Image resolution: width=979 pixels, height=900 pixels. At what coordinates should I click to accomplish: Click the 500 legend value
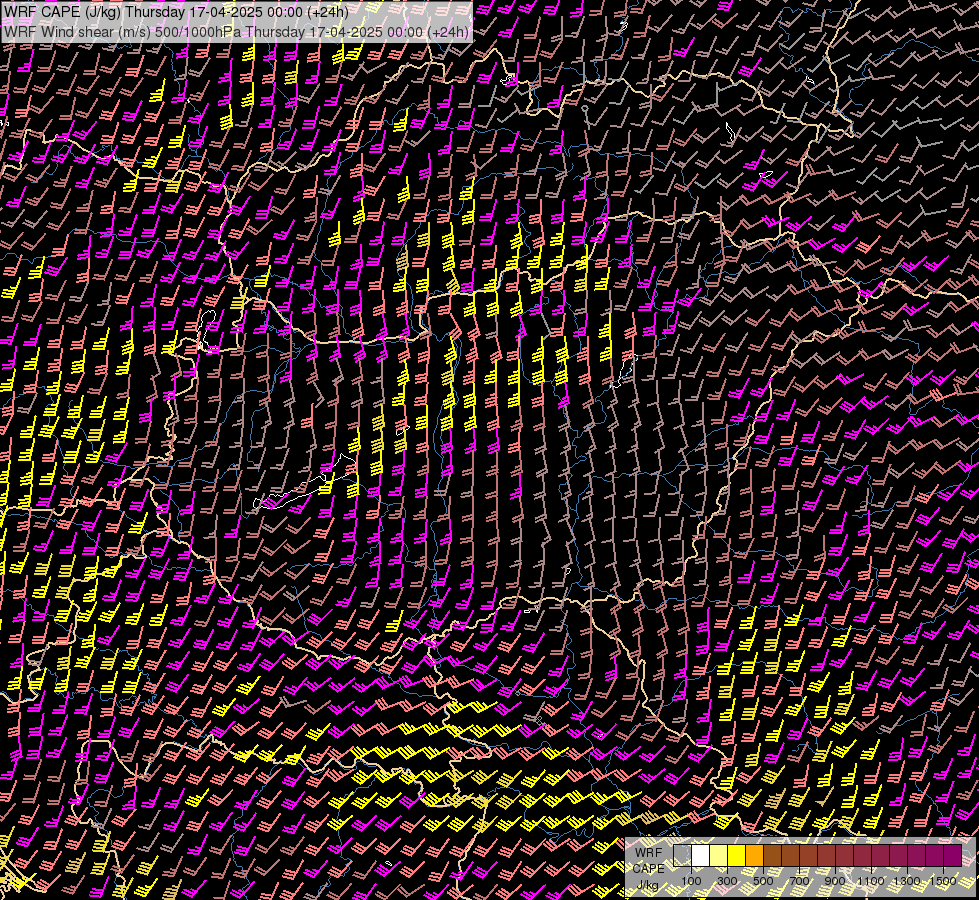pos(763,881)
